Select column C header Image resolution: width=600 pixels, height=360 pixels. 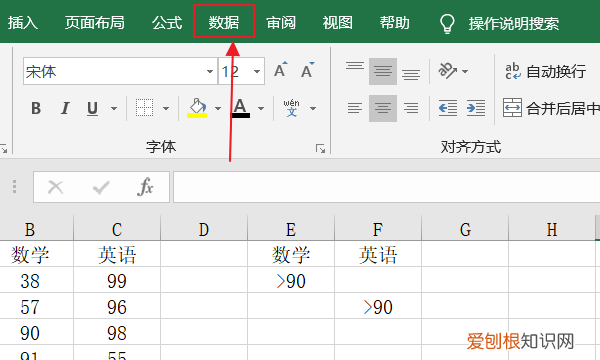point(117,230)
